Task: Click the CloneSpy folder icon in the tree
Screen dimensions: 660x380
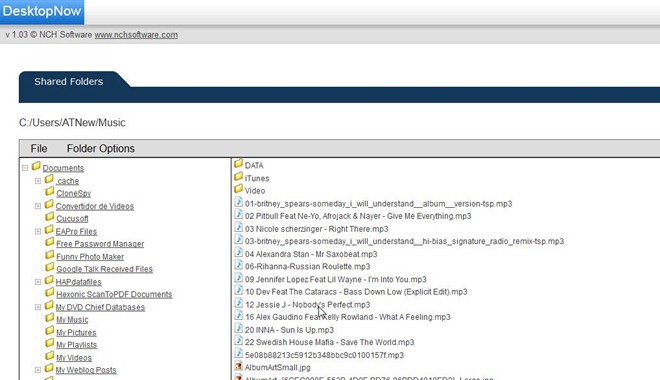Action: click(x=50, y=191)
